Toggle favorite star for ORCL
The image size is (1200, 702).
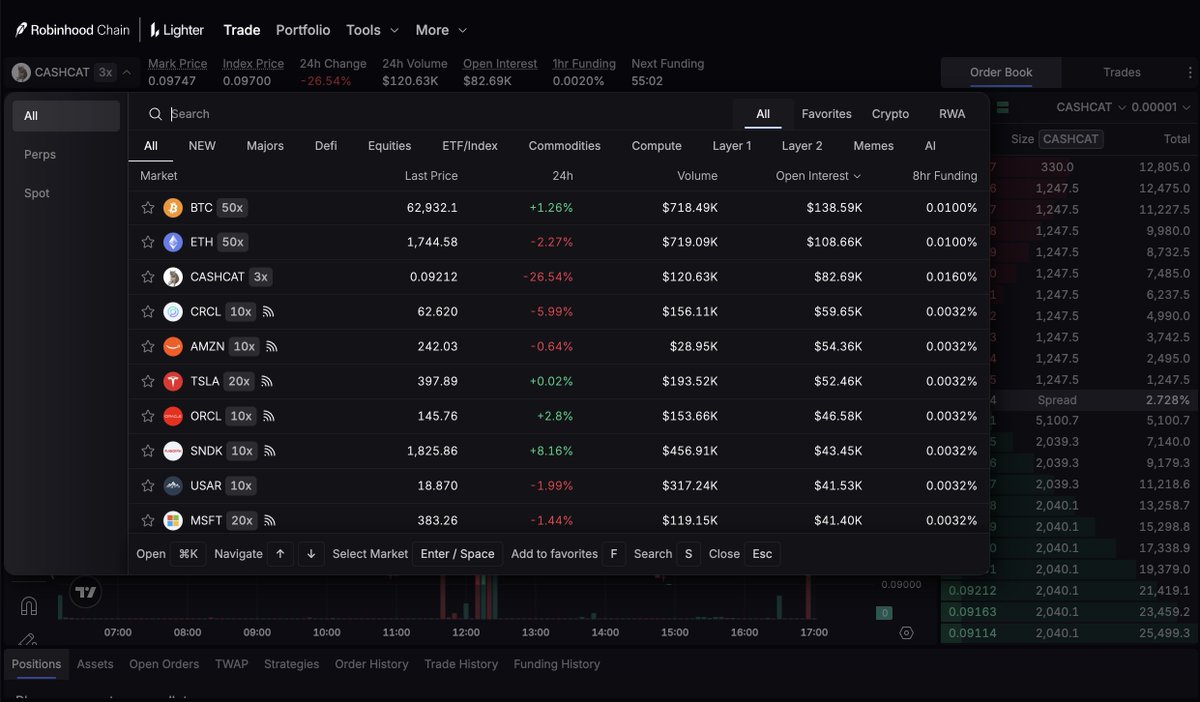[x=148, y=416]
